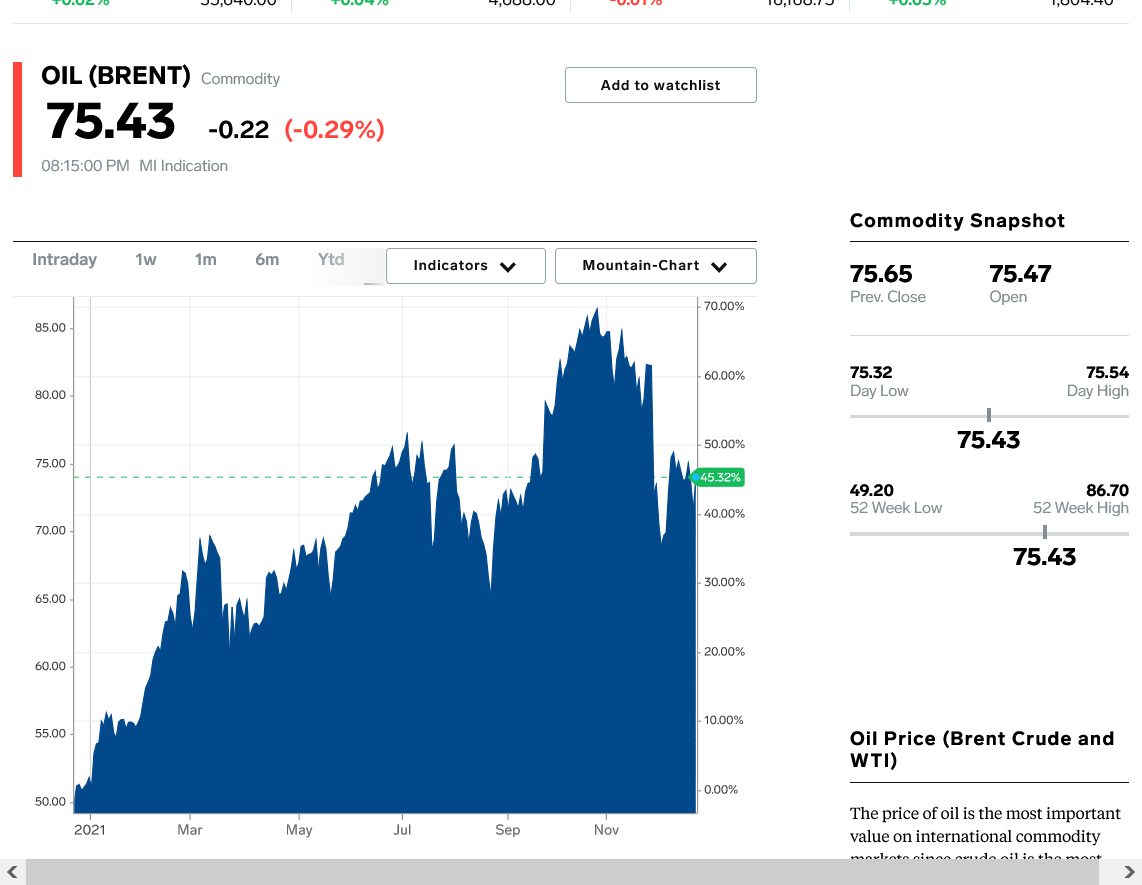
Task: Click the 75.47 Open value
Action: pyautogui.click(x=1020, y=274)
